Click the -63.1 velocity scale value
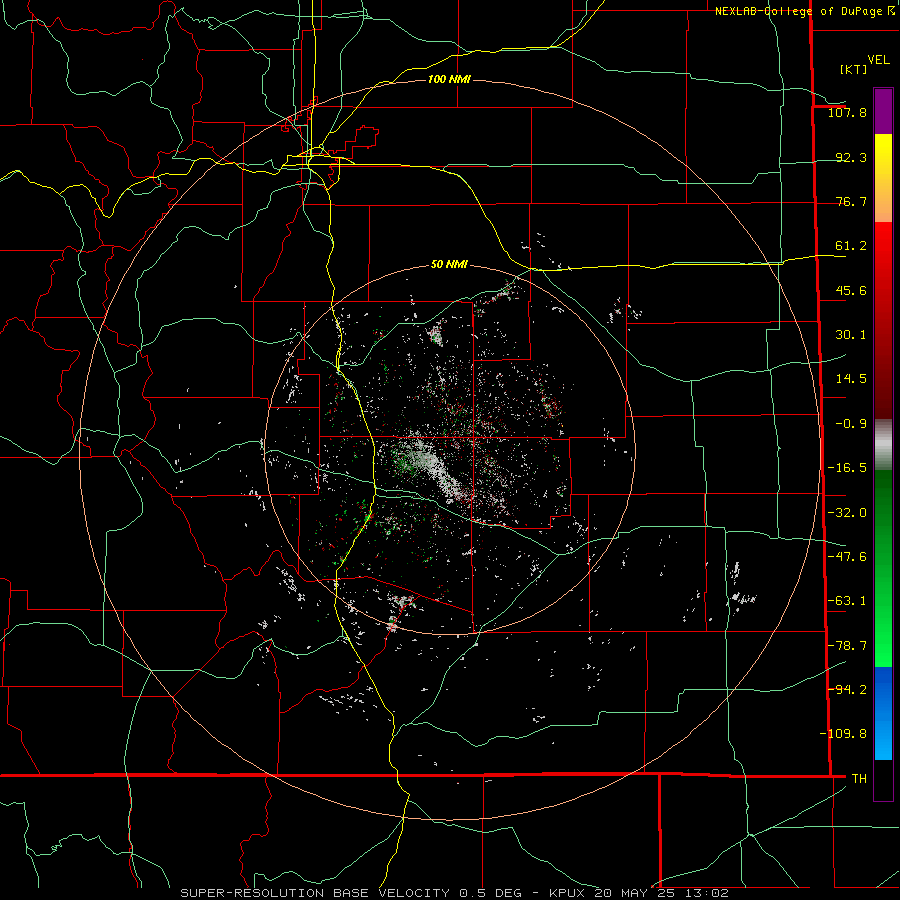The width and height of the screenshot is (900, 900). pyautogui.click(x=847, y=601)
